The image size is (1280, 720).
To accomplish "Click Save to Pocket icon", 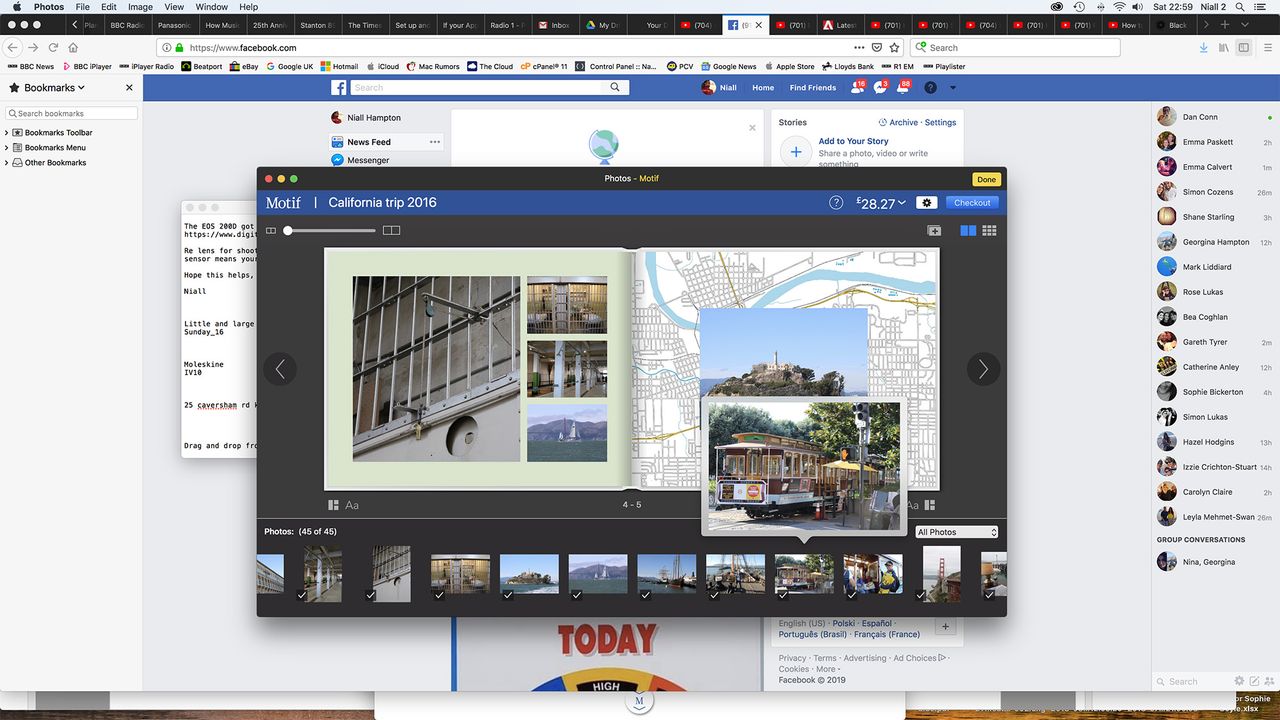I will coord(877,47).
